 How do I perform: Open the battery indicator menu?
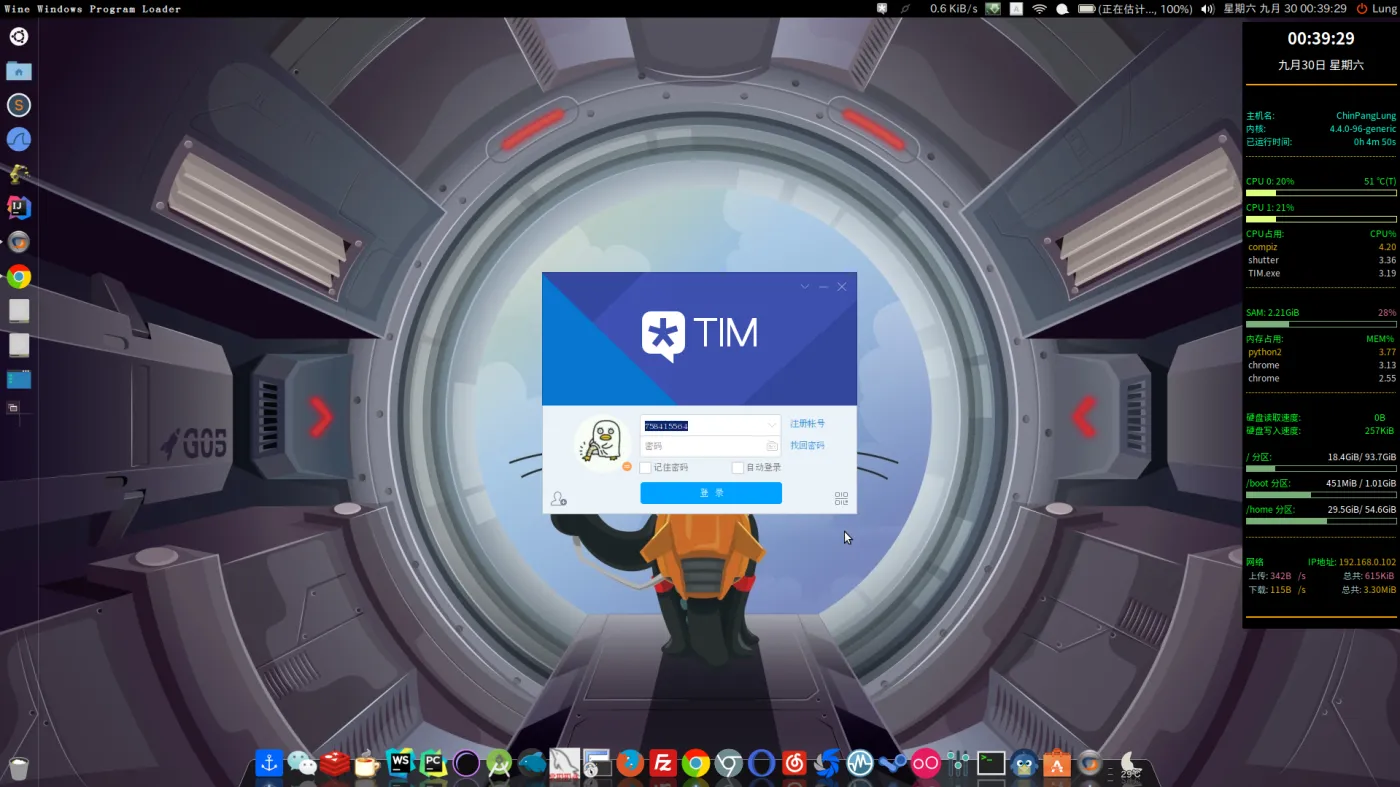click(x=1134, y=9)
